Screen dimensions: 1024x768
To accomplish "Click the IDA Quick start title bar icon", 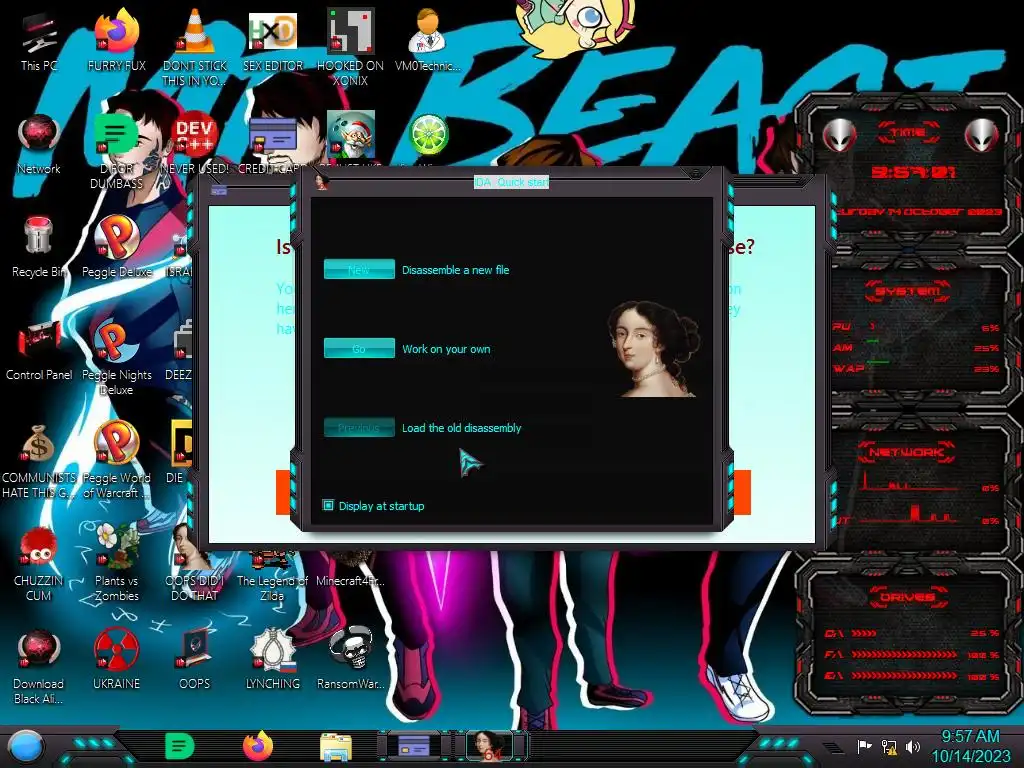I will click(321, 182).
